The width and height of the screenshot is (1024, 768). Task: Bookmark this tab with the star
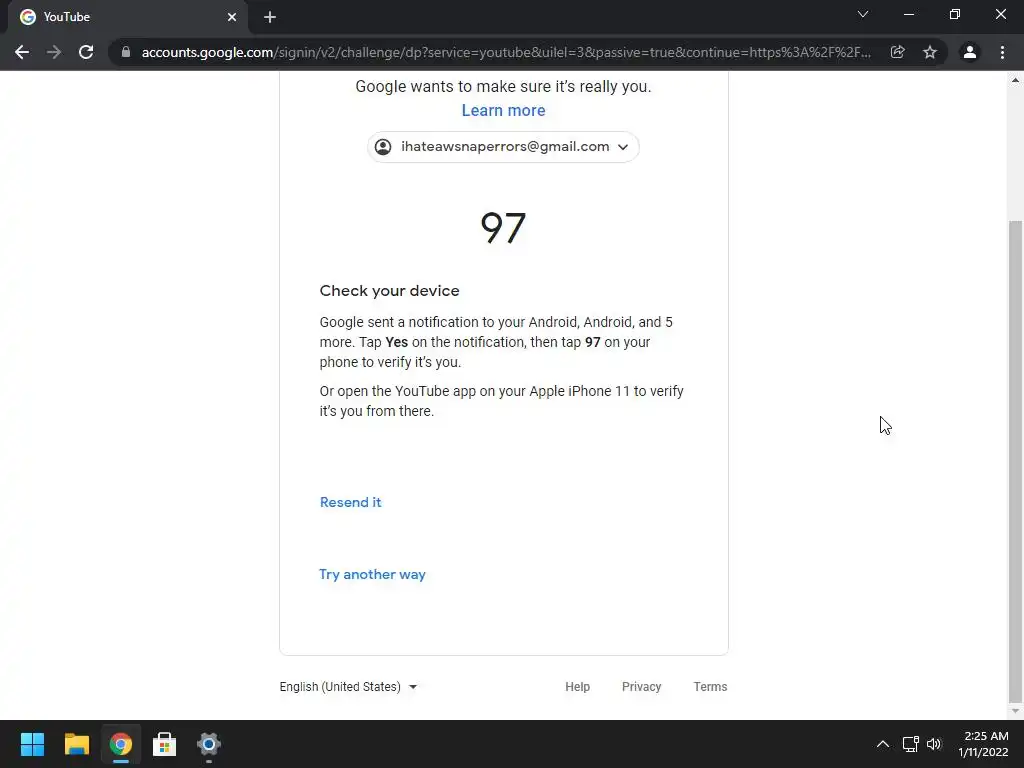tap(930, 52)
